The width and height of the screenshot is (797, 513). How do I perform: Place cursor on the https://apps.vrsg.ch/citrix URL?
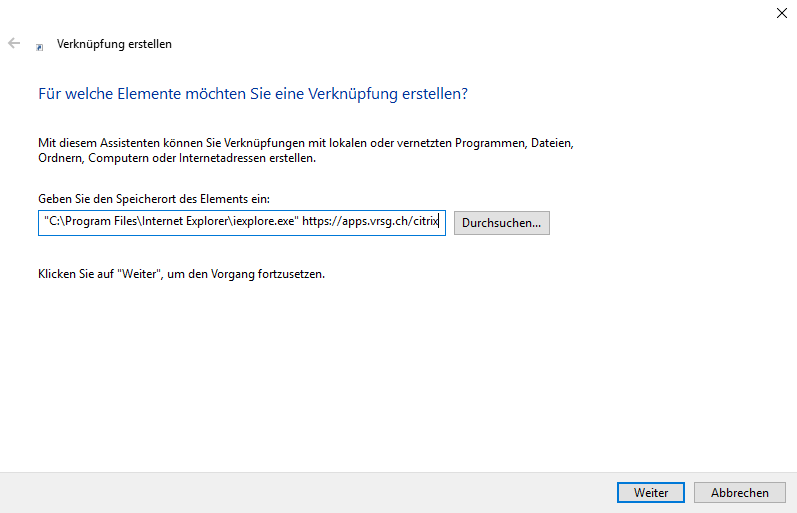(370, 223)
